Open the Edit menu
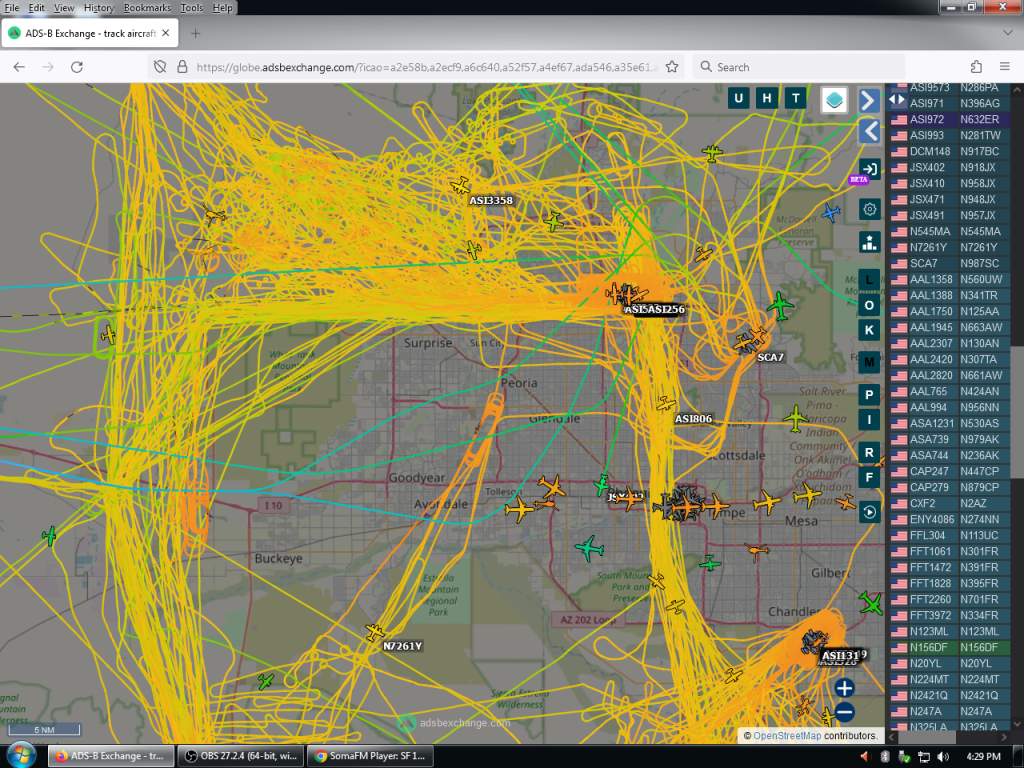The image size is (1024, 768). pyautogui.click(x=37, y=8)
